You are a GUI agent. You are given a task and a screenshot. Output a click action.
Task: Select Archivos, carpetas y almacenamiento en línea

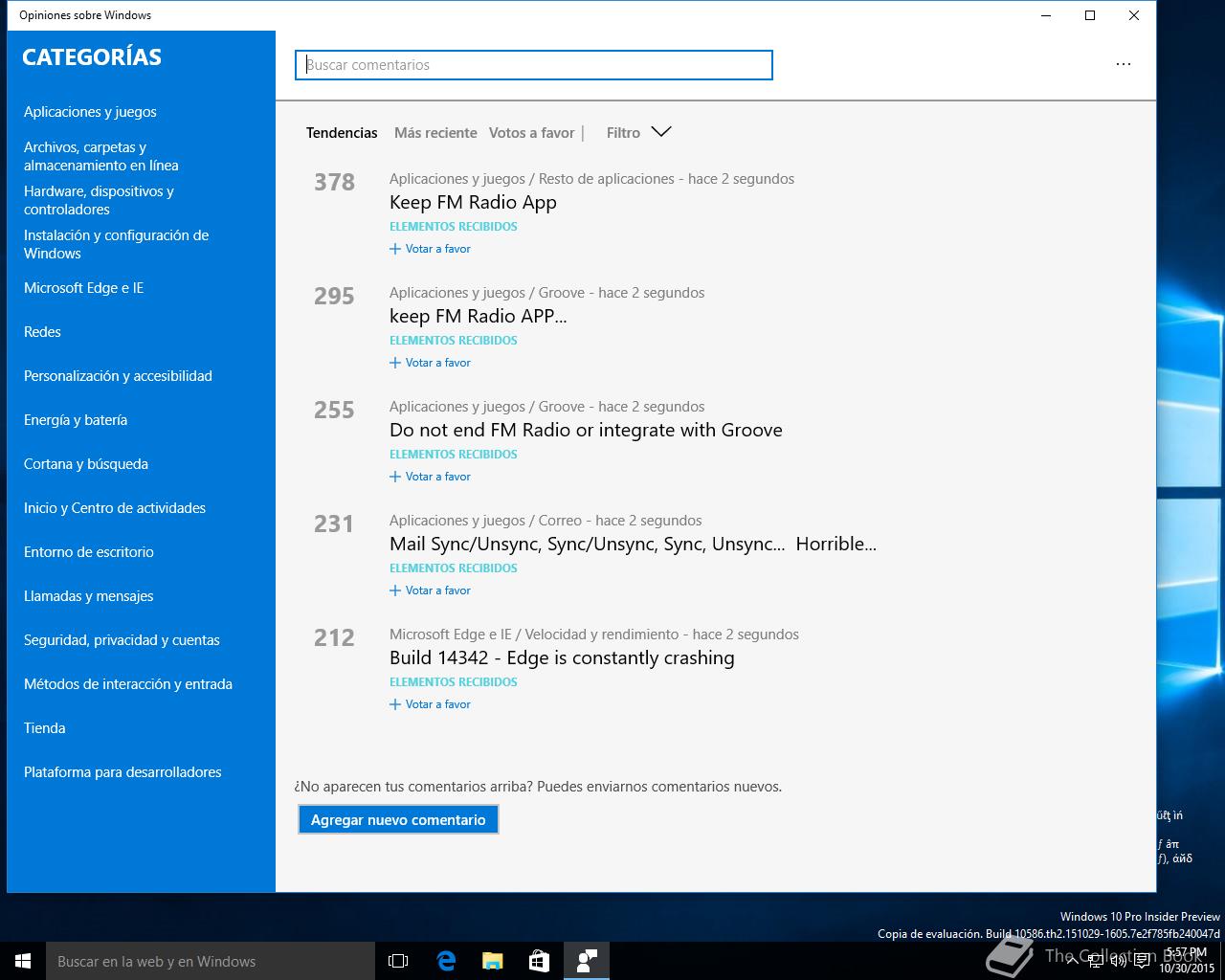pyautogui.click(x=101, y=156)
